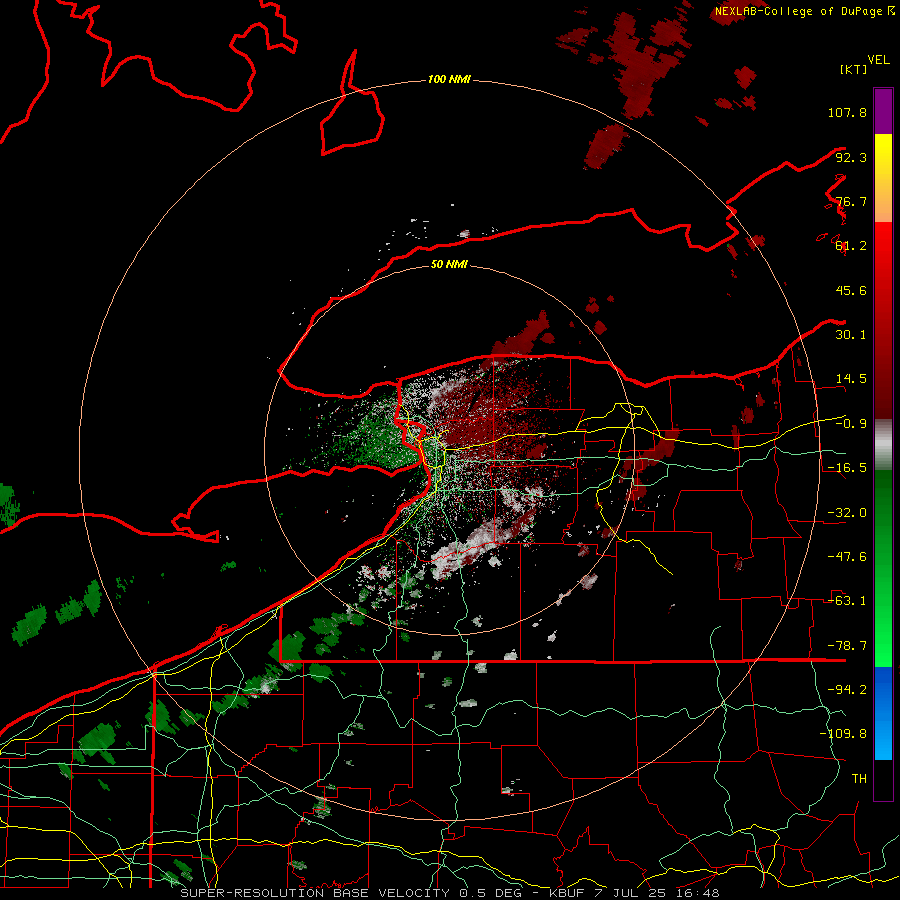Click the 100 NMI range ring label
The width and height of the screenshot is (900, 900).
tap(449, 79)
